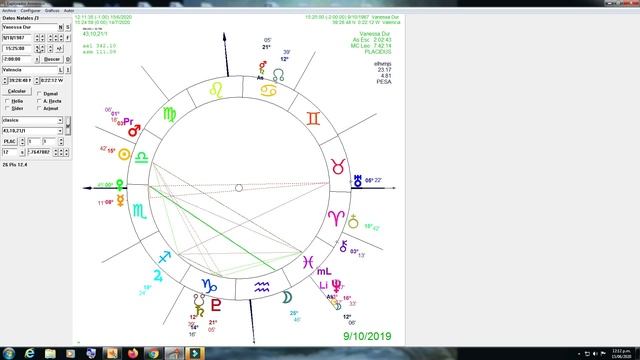The image size is (640, 360).
Task: Click the blue Uranus glyph
Action: [x=358, y=181]
